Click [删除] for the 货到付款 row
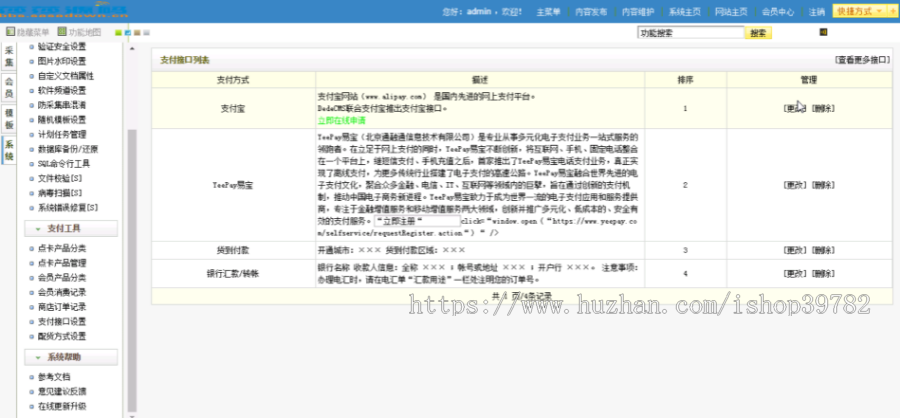 tap(823, 250)
